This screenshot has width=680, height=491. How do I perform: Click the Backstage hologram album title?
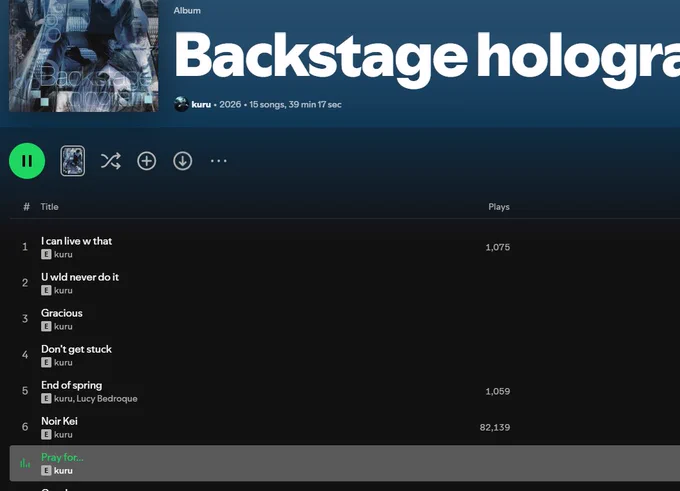(x=427, y=58)
